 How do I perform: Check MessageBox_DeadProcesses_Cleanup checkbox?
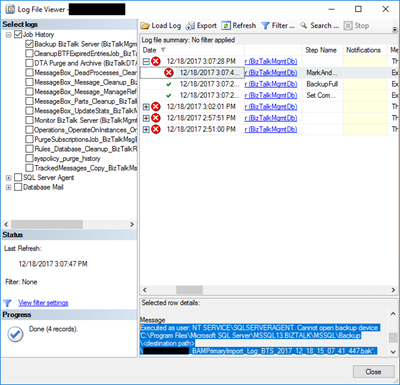pyautogui.click(x=29, y=73)
